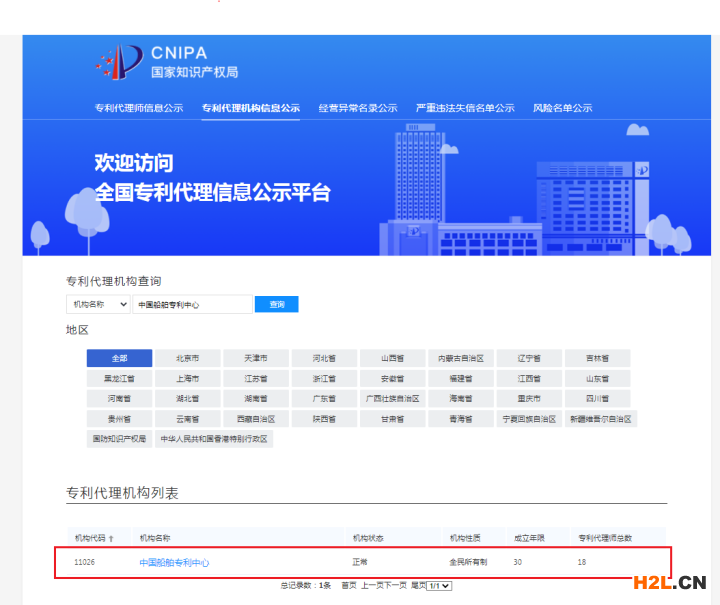Screen dimensions: 720x605
Task: Filter by 北京市 region
Action: pos(187,358)
